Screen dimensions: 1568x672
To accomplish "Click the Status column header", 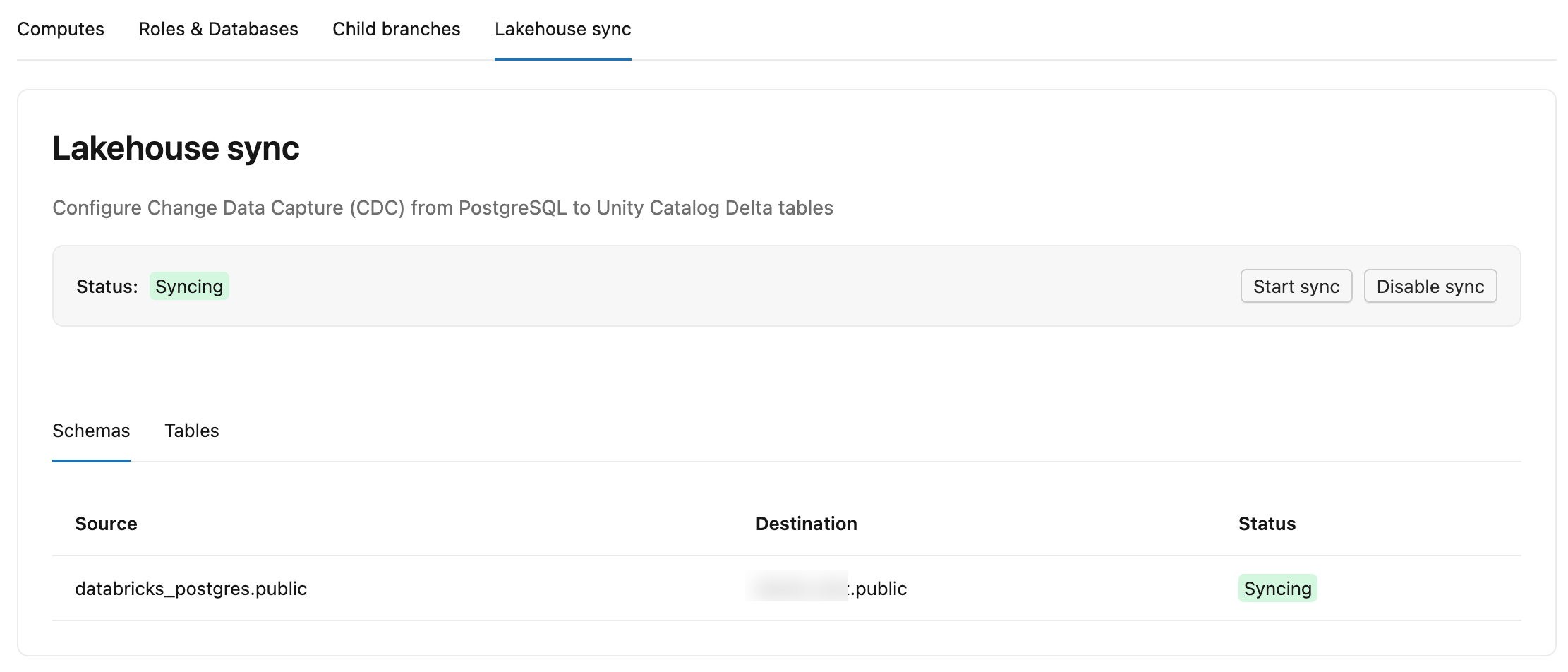I will [x=1267, y=524].
